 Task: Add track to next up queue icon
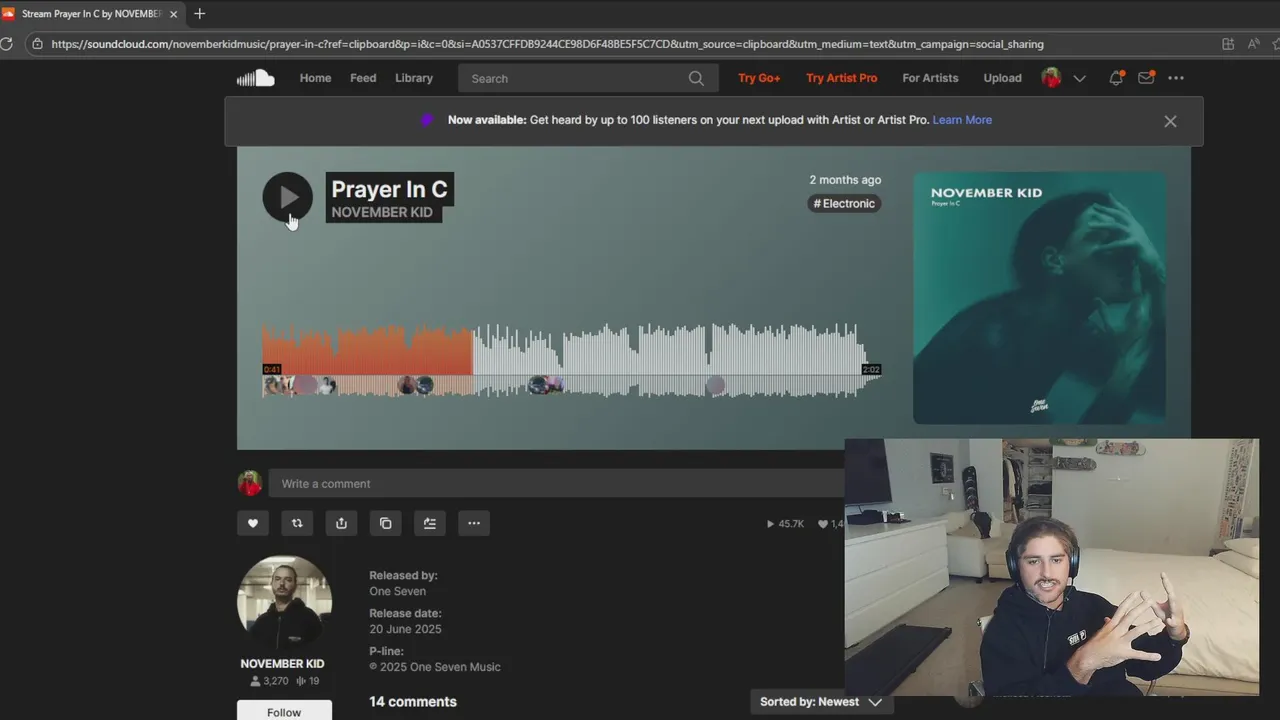(430, 523)
